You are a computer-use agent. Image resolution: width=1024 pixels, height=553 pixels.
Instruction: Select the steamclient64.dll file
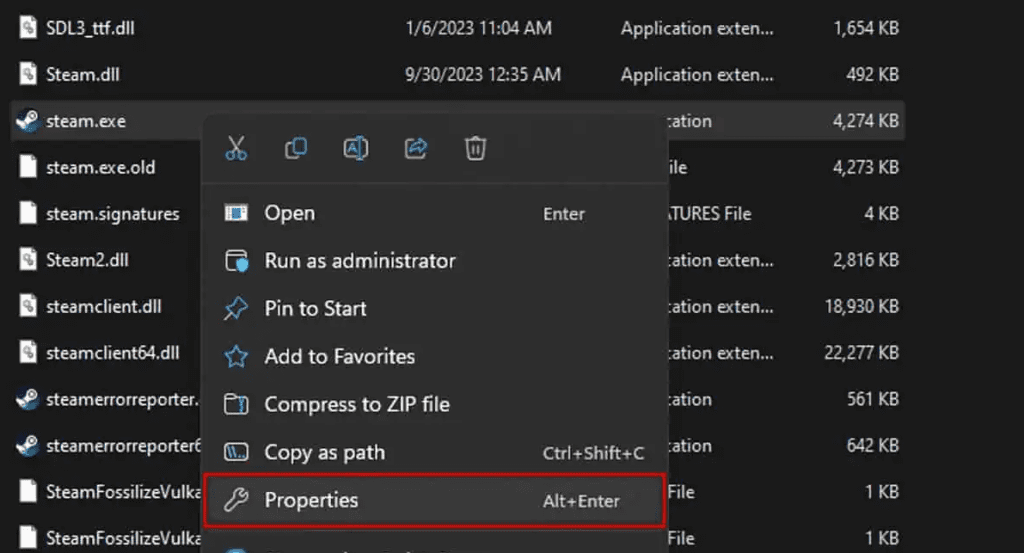point(112,352)
